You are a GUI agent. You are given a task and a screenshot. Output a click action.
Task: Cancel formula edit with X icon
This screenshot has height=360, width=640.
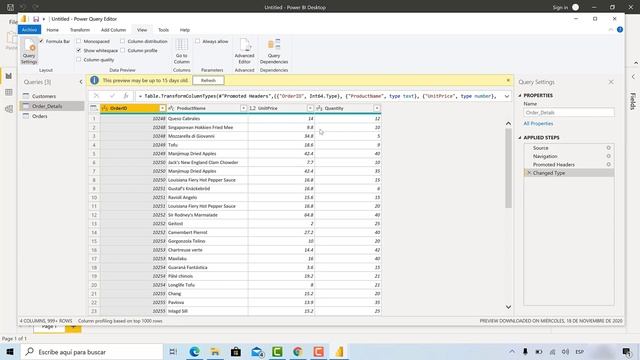click(96, 96)
